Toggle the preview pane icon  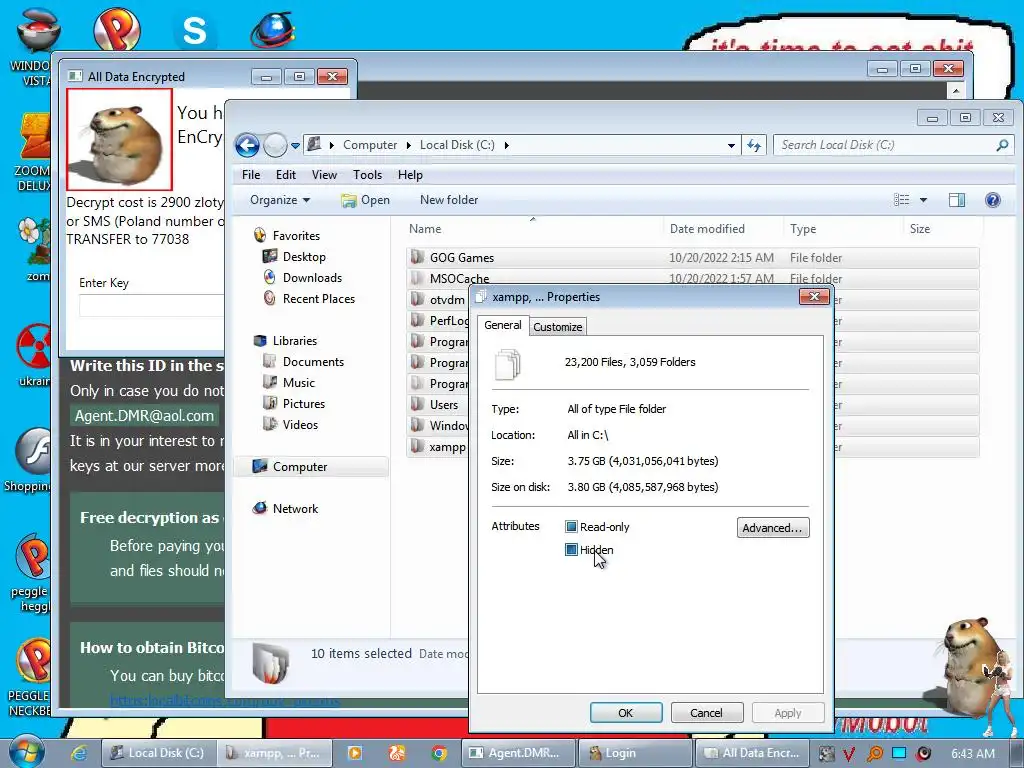pos(957,200)
